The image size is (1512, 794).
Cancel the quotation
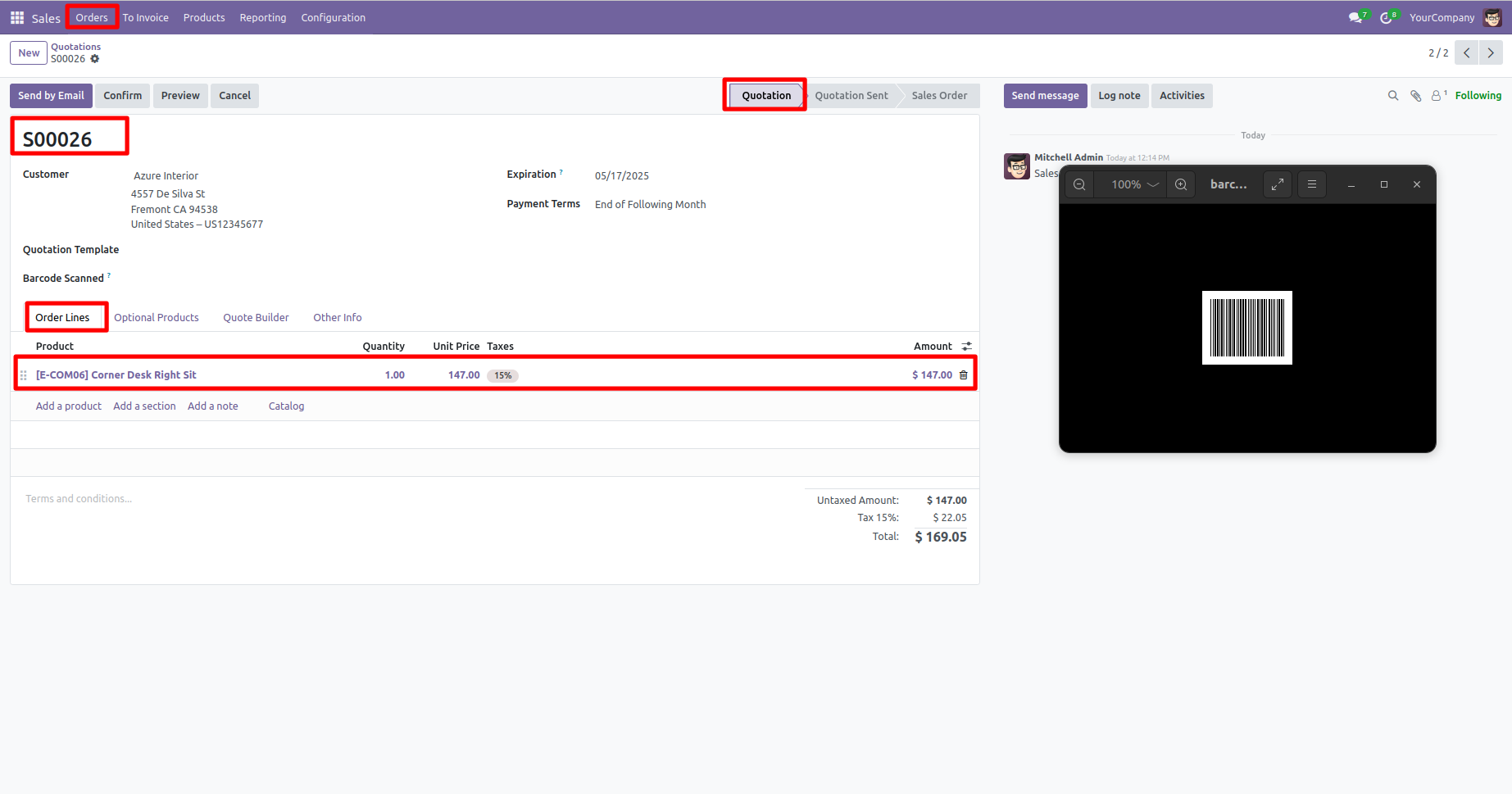click(x=235, y=96)
